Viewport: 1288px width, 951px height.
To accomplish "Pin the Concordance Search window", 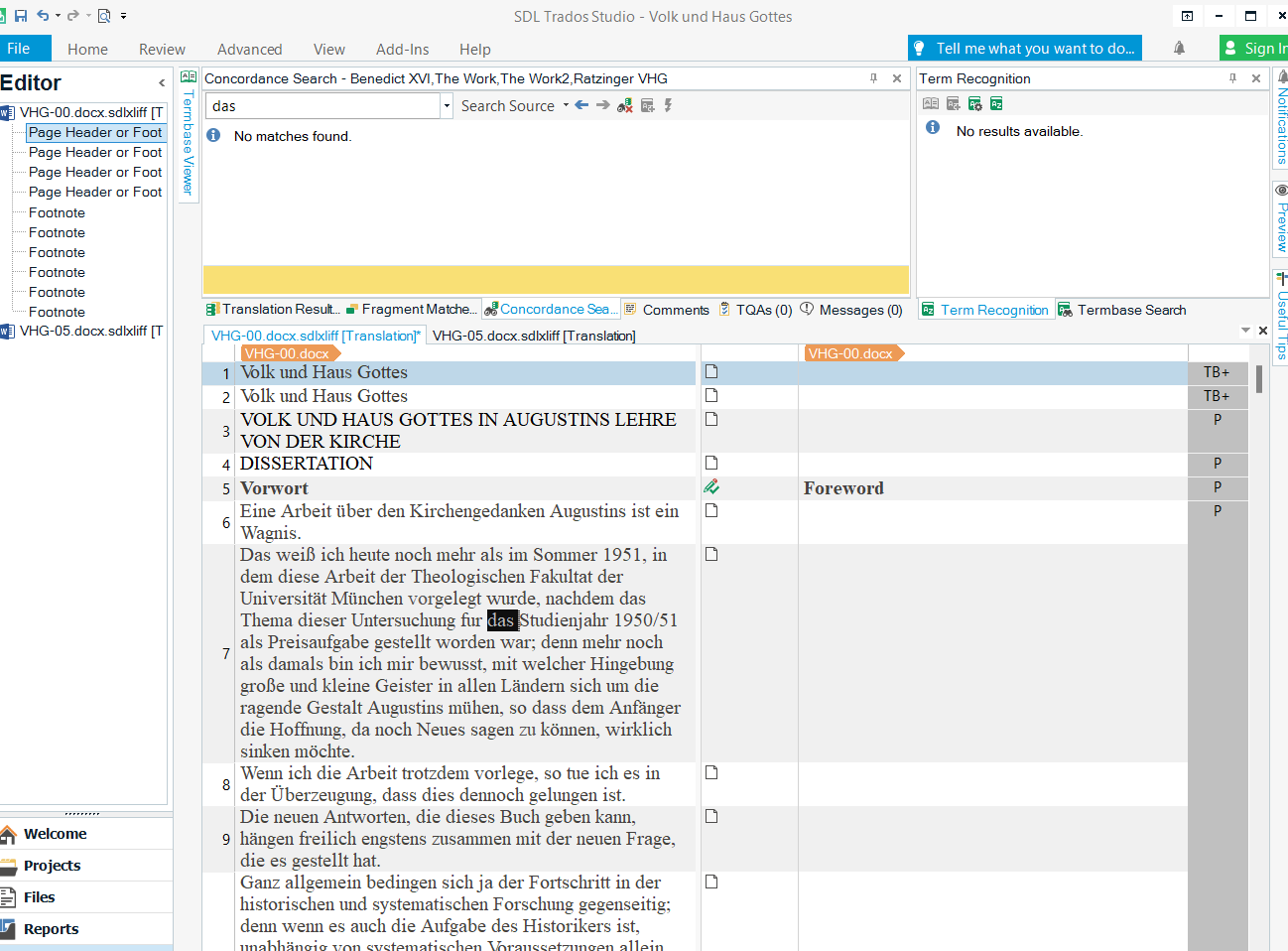I will tap(873, 78).
